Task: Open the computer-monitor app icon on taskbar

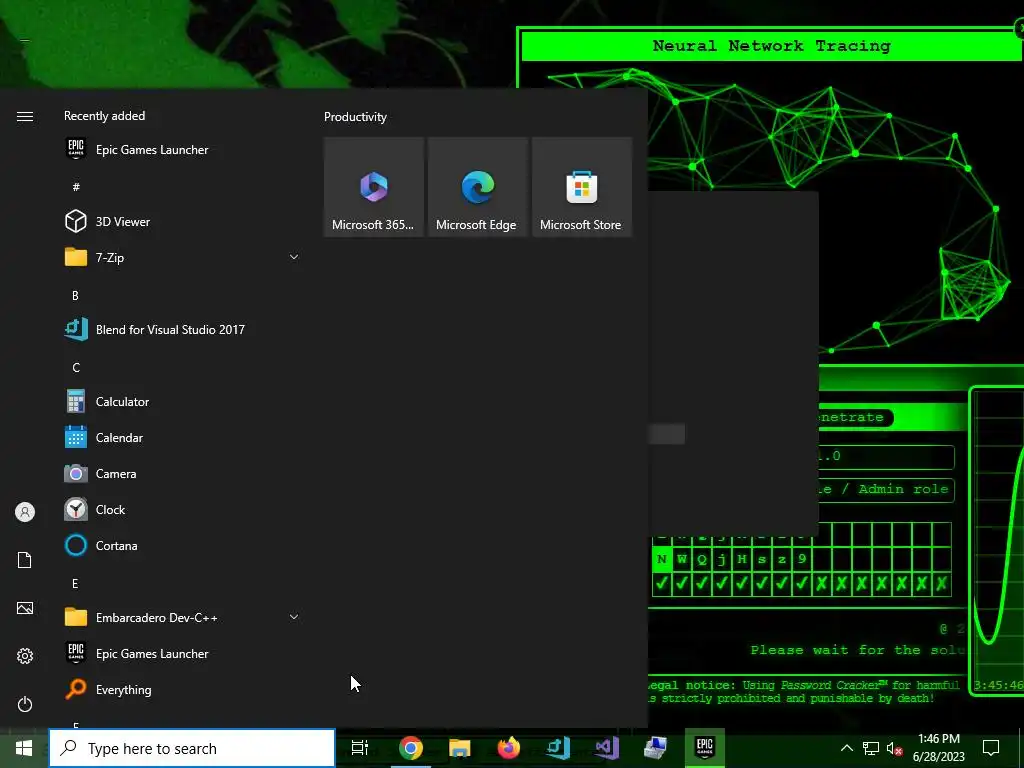Action: (x=655, y=748)
